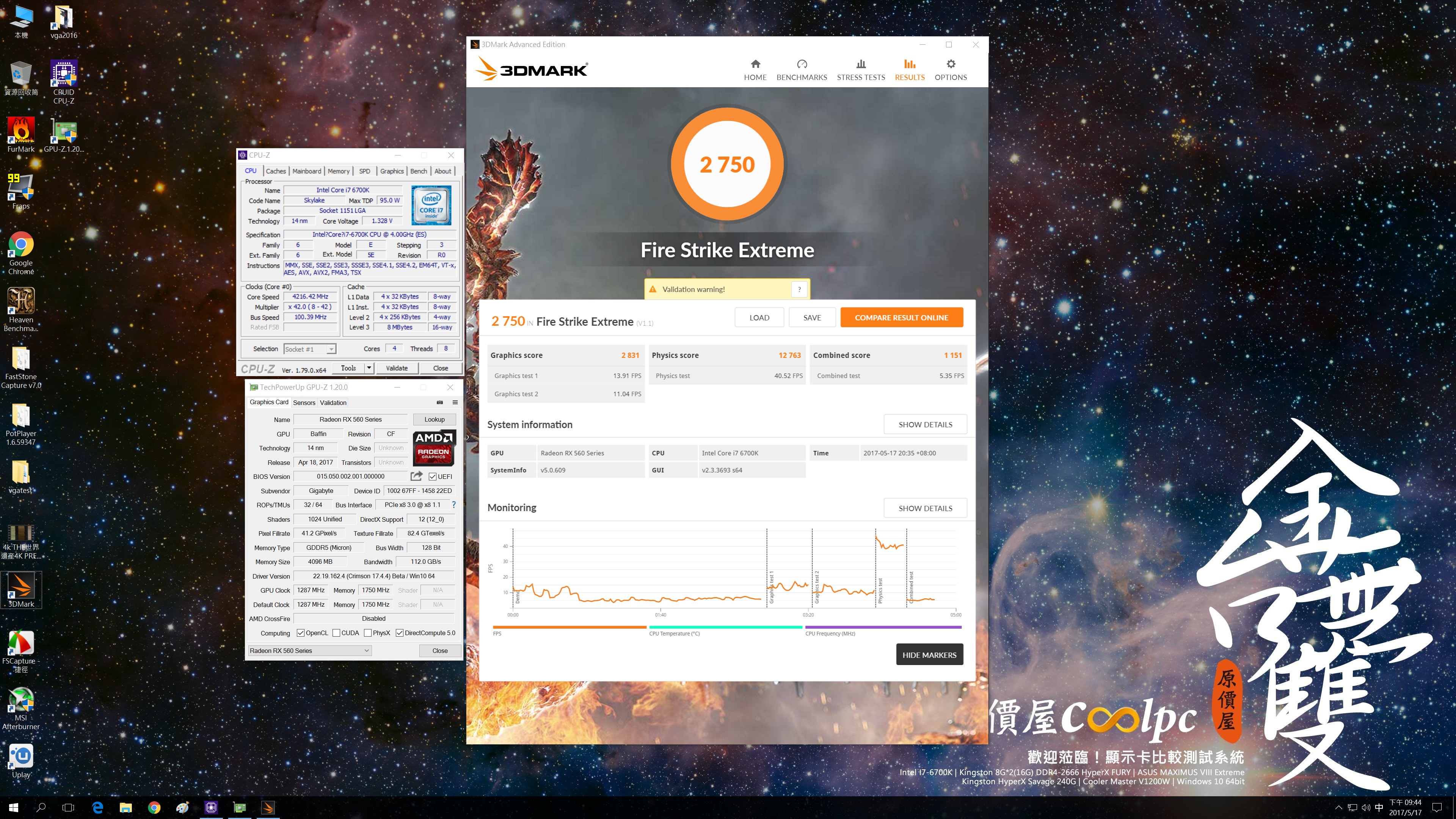Open File Explorer from taskbar
Screen dimensions: 1456x819
126,808
